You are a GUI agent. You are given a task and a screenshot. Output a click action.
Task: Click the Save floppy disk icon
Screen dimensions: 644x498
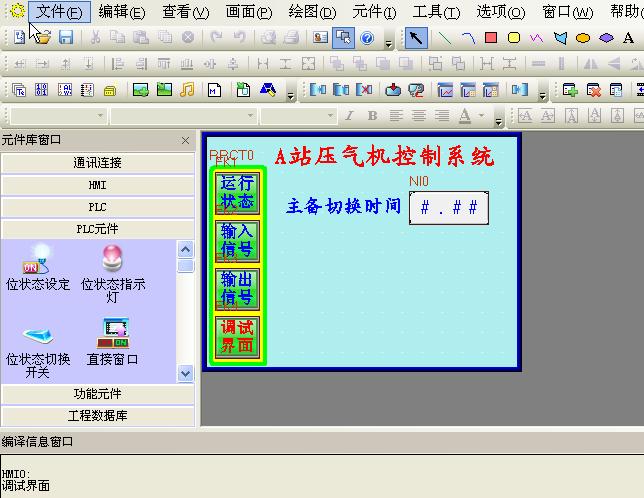pyautogui.click(x=66, y=38)
